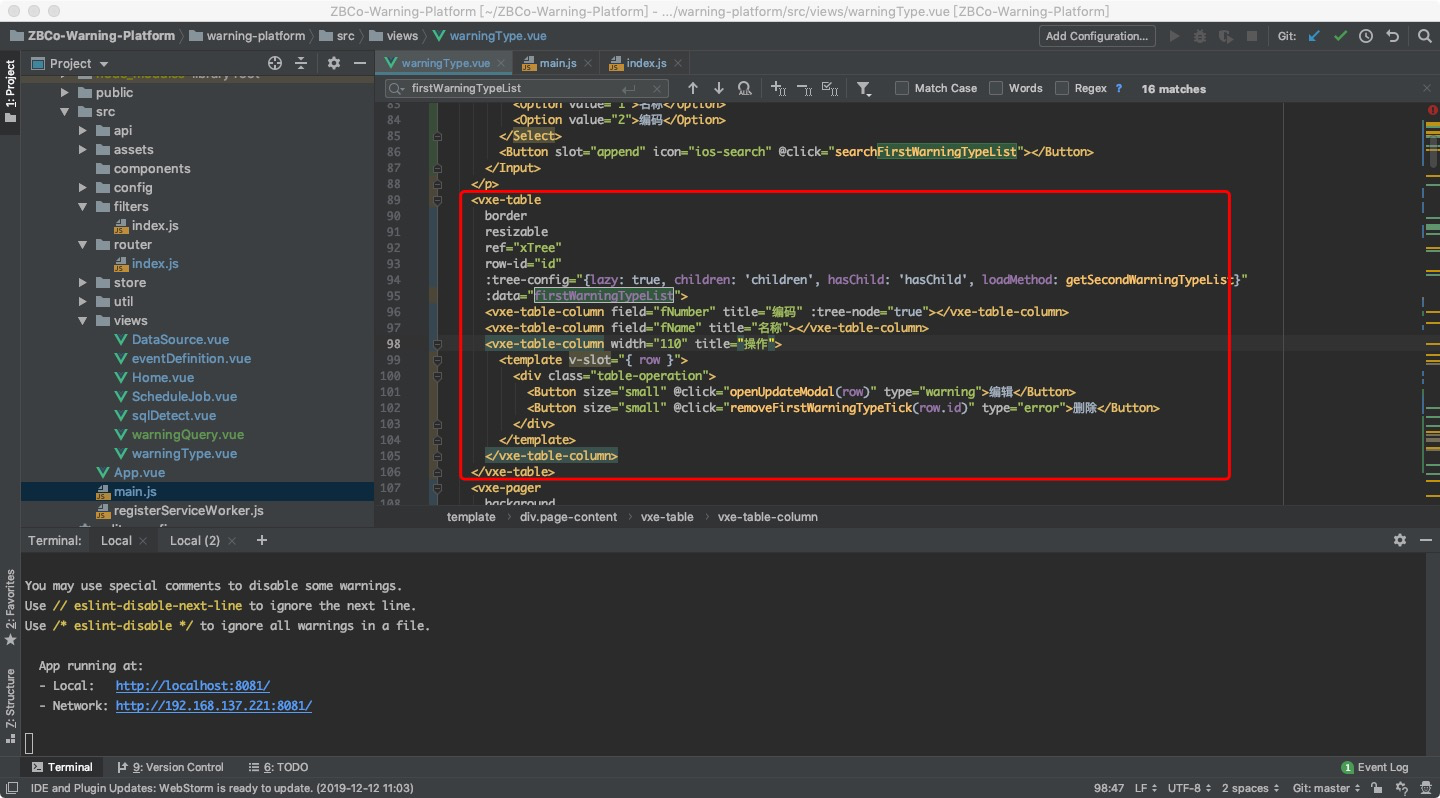The image size is (1440, 798).
Task: Open Terminal panel settings gear
Action: [1399, 540]
